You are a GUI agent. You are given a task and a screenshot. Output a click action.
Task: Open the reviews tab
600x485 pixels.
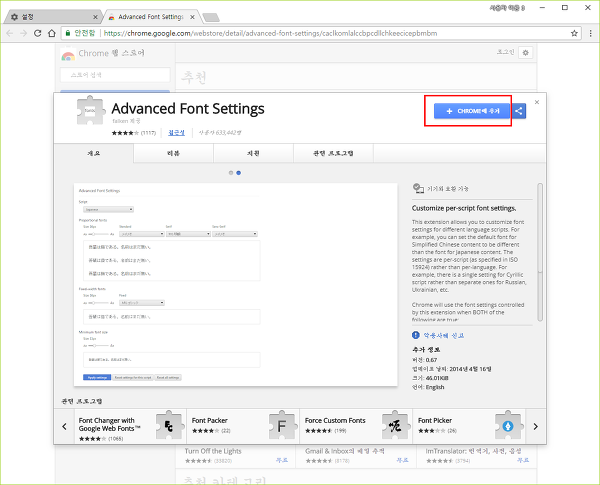click(x=173, y=153)
